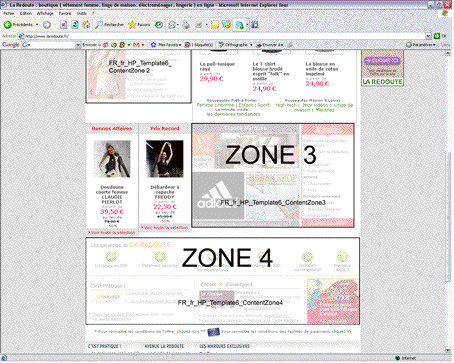Go to the Home page icon
Viewport: 454px width, 363px height.
[86, 25]
